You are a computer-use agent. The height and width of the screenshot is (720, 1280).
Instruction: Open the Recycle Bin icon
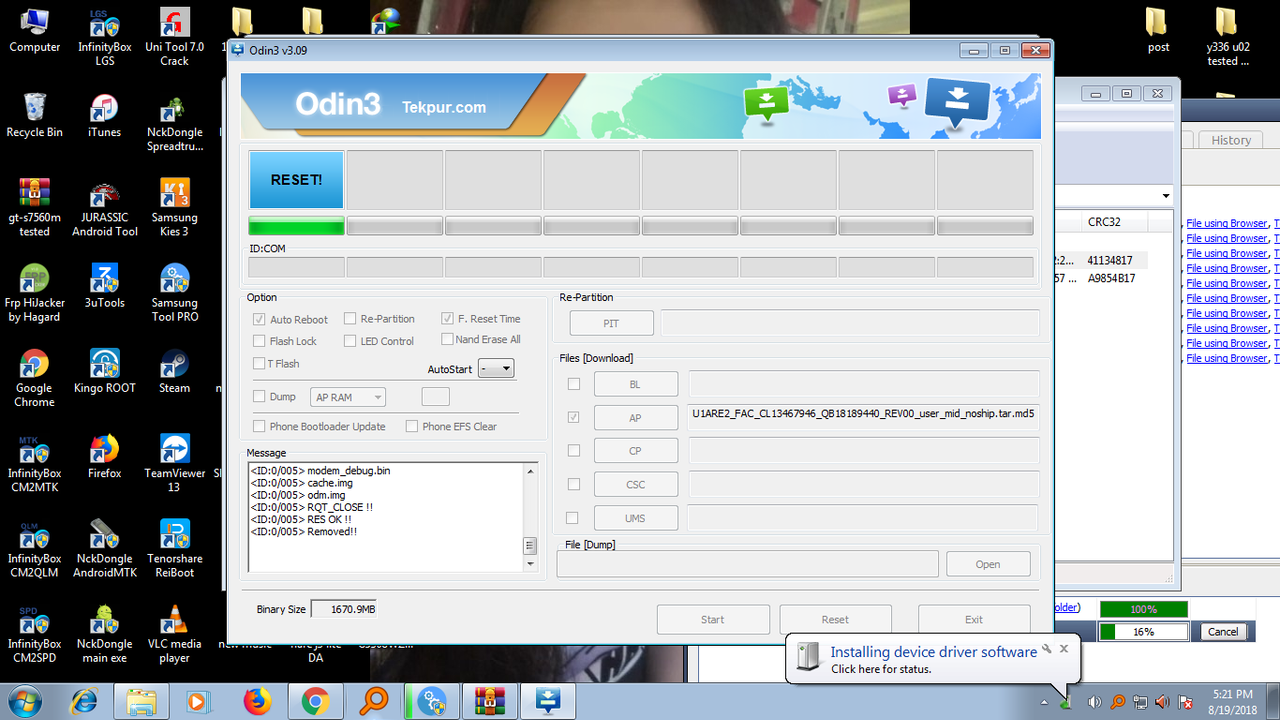[x=34, y=115]
